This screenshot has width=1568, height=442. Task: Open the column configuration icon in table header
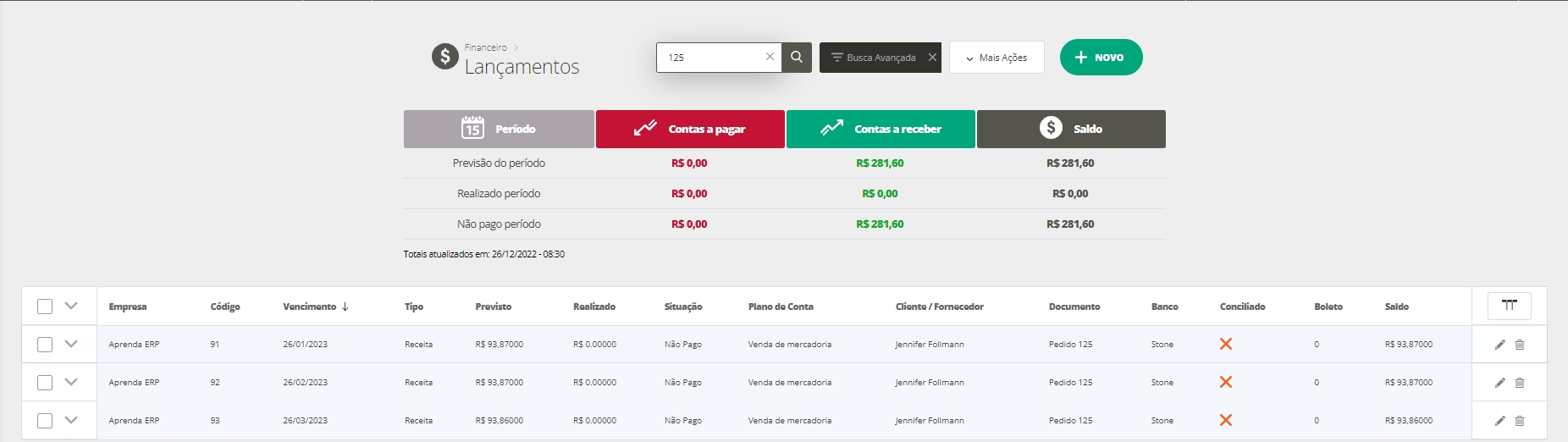1509,306
